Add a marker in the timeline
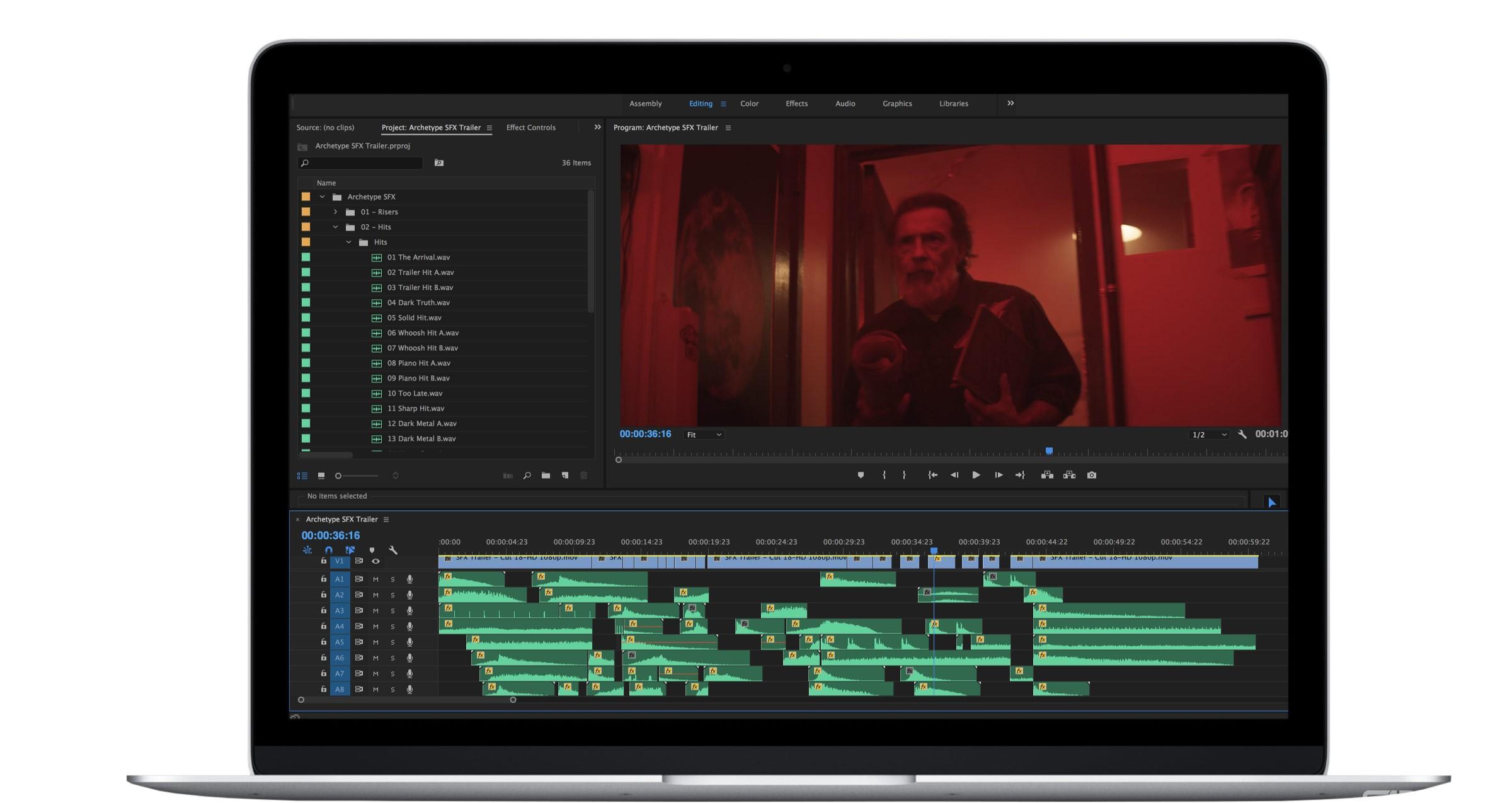Image resolution: width=1512 pixels, height=803 pixels. point(372,550)
